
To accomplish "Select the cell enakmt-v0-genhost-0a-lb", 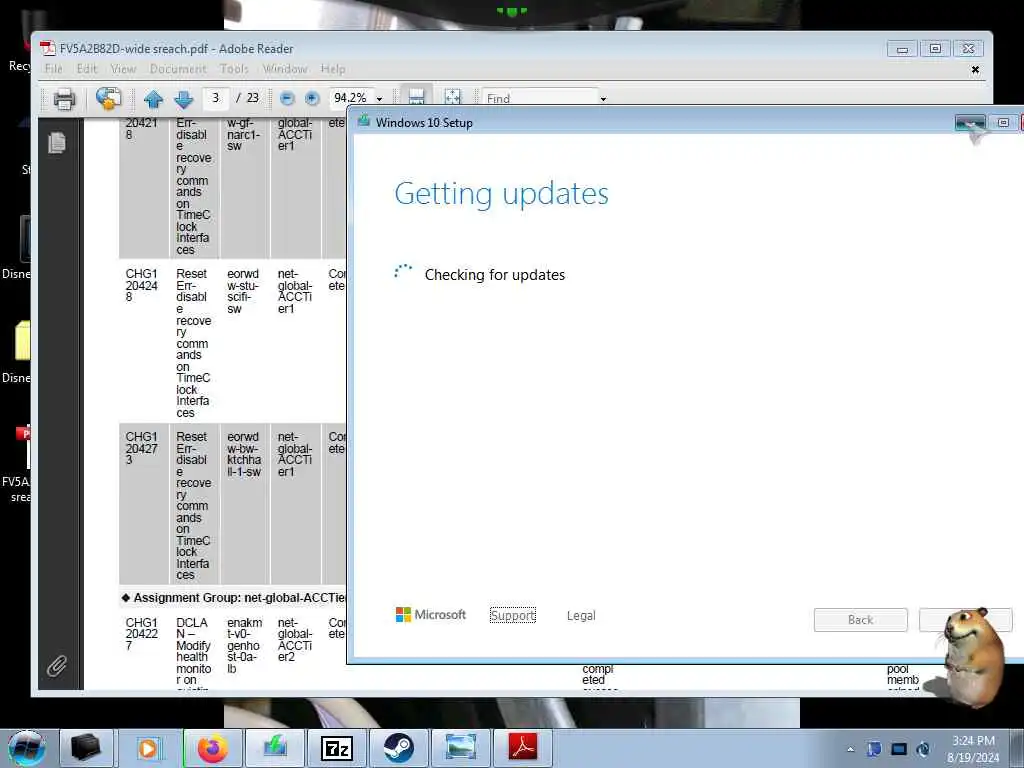I will click(245, 645).
